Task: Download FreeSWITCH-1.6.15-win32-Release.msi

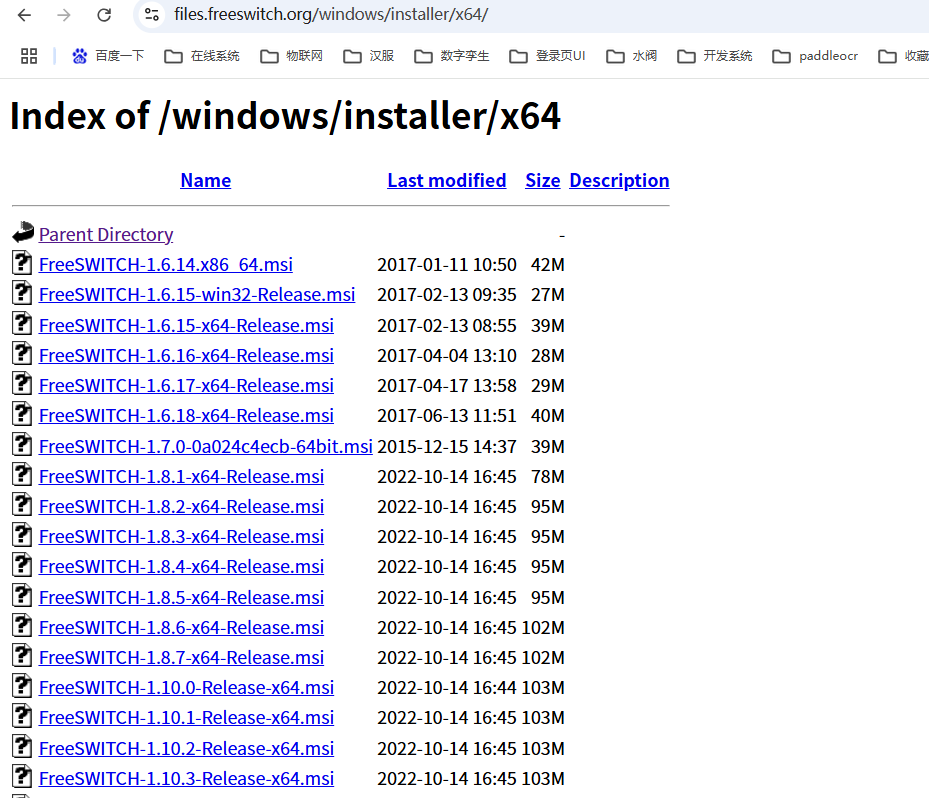Action: 197,295
